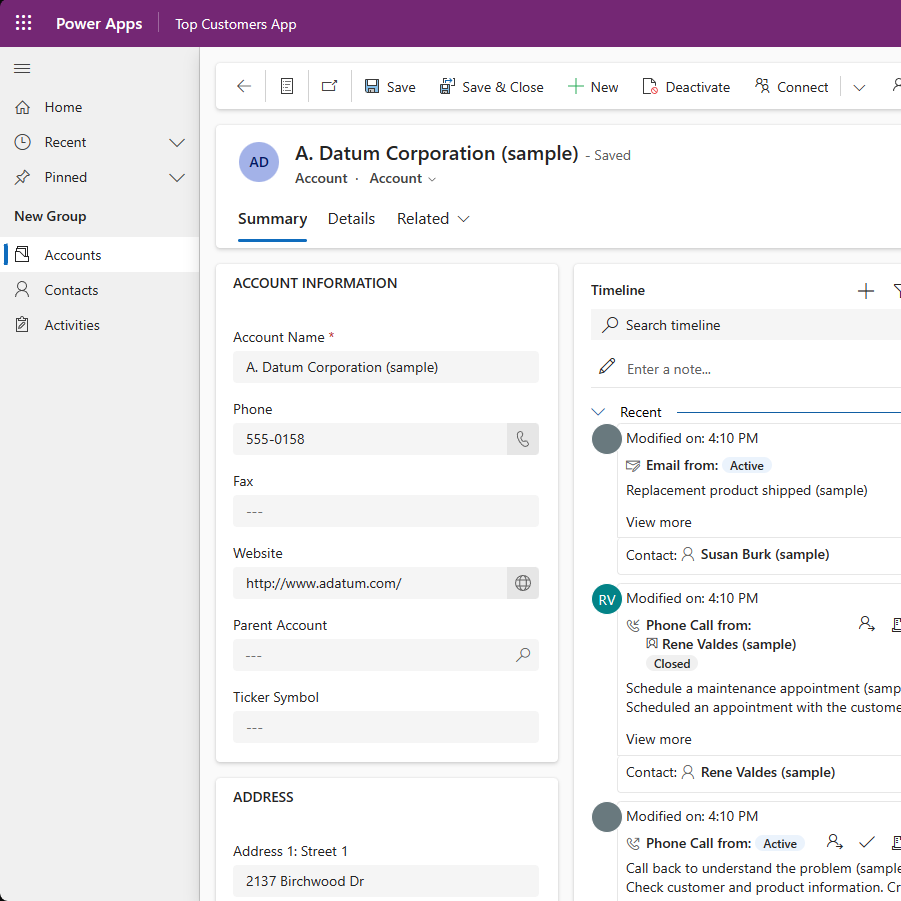Click View more under Email entry
Screen dimensions: 901x901
click(659, 522)
